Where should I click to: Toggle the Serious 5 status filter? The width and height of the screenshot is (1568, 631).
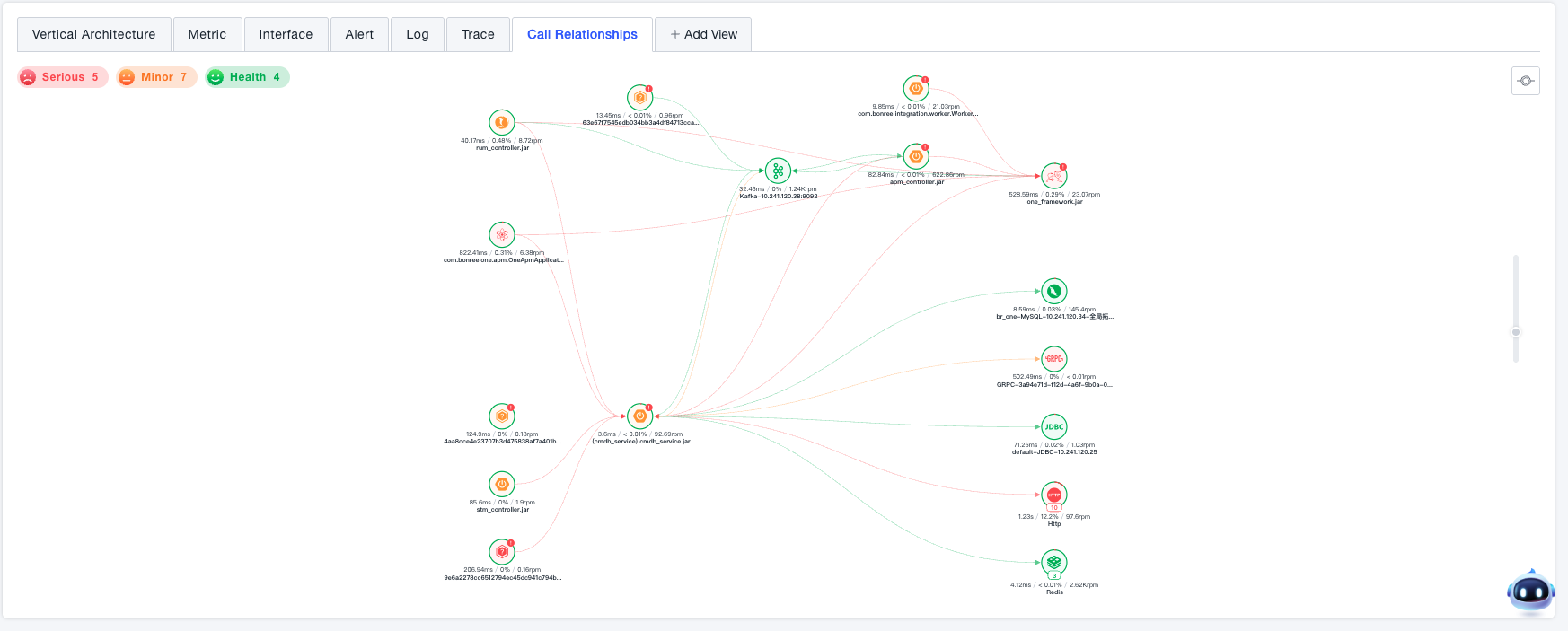point(63,77)
